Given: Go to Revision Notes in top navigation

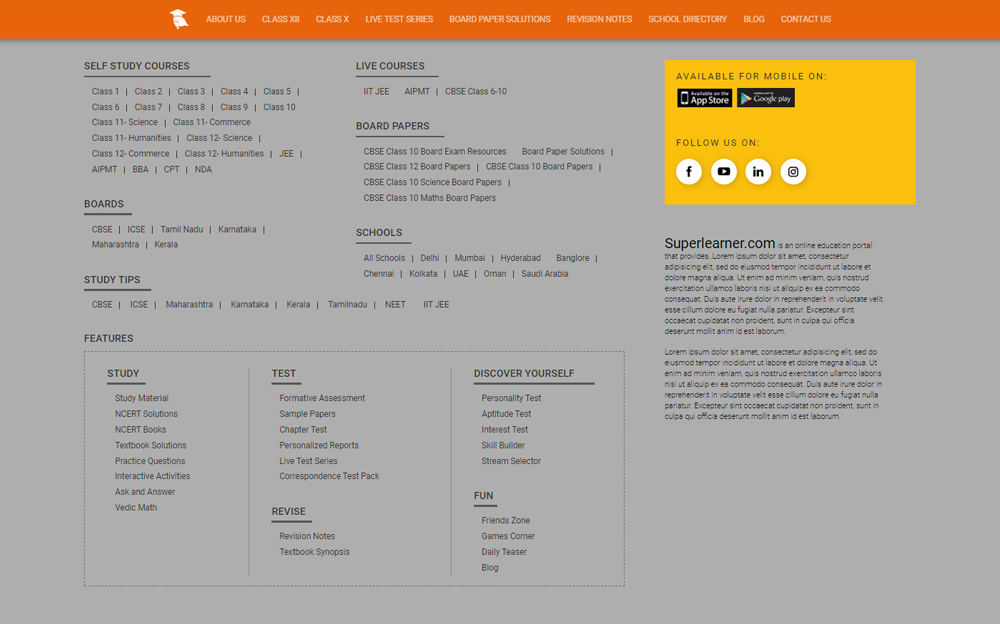Looking at the screenshot, I should [599, 19].
